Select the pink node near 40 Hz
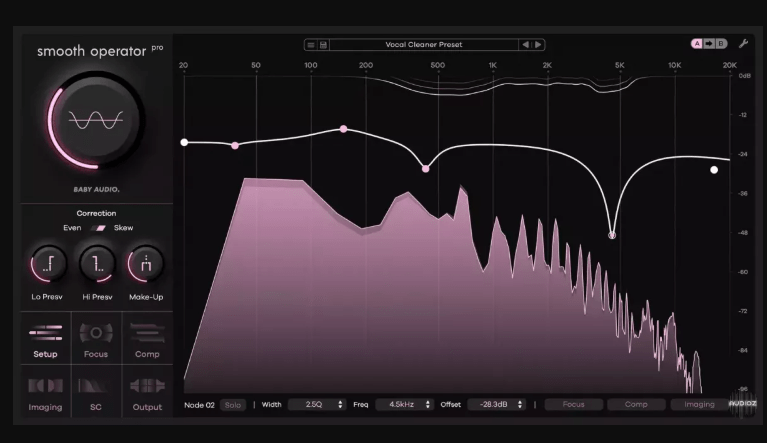The image size is (767, 443). coord(235,146)
